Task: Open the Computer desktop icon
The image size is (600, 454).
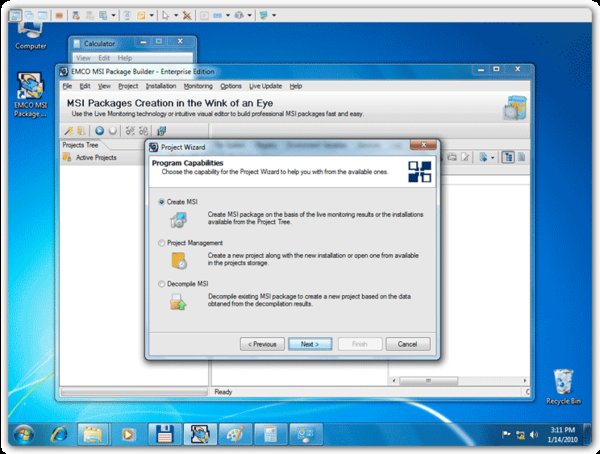Action: [x=31, y=36]
